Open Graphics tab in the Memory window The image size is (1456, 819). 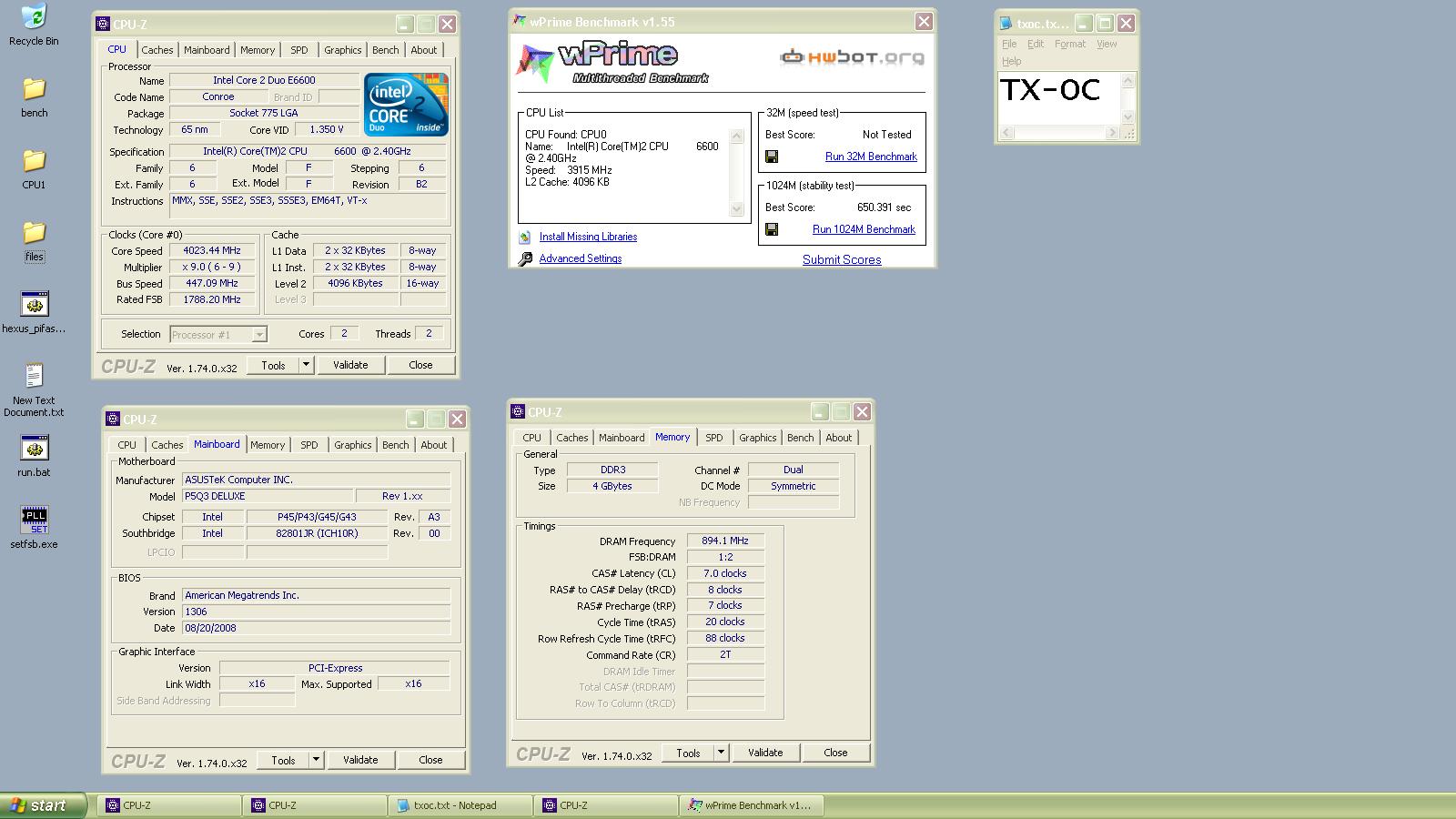(x=758, y=438)
